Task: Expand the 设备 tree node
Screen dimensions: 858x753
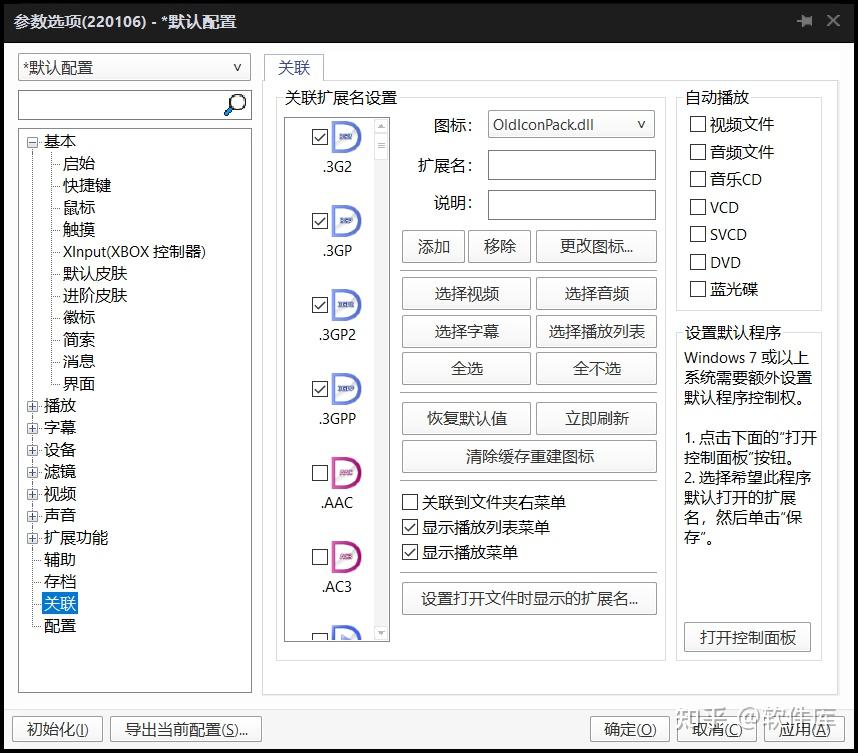Action: click(33, 450)
